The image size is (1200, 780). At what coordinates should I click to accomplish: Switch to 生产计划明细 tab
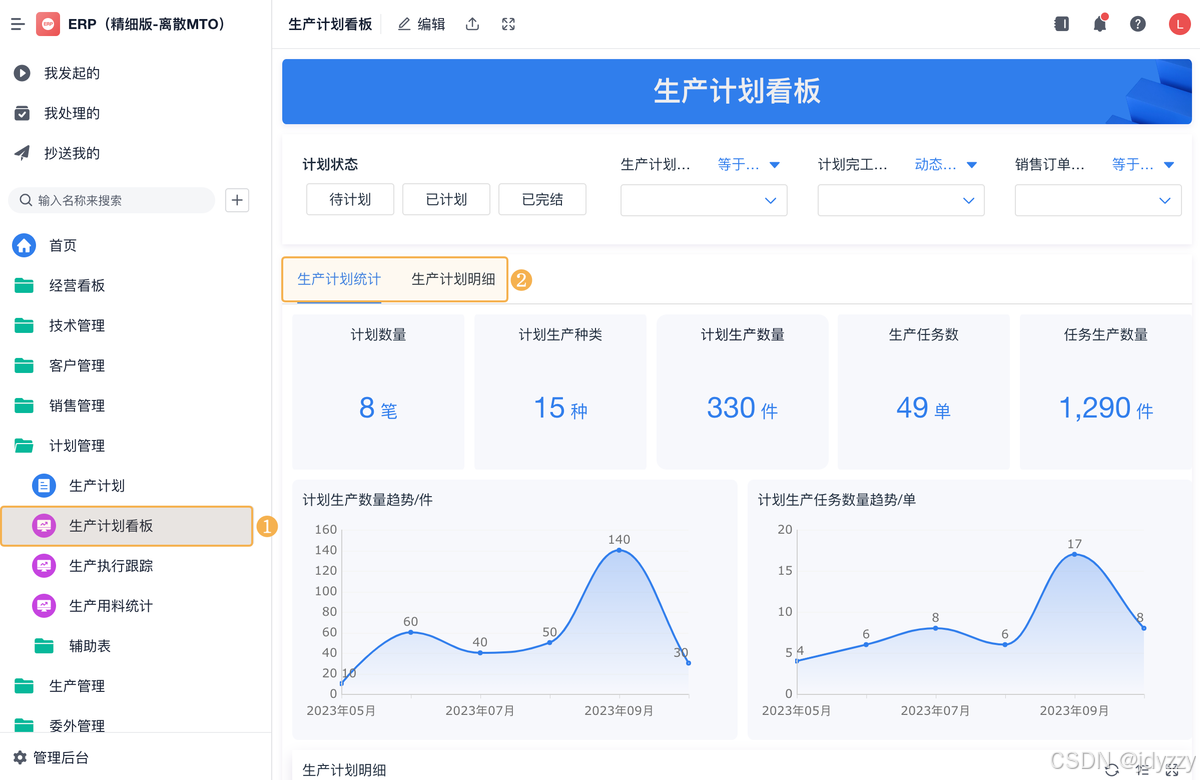coord(453,279)
